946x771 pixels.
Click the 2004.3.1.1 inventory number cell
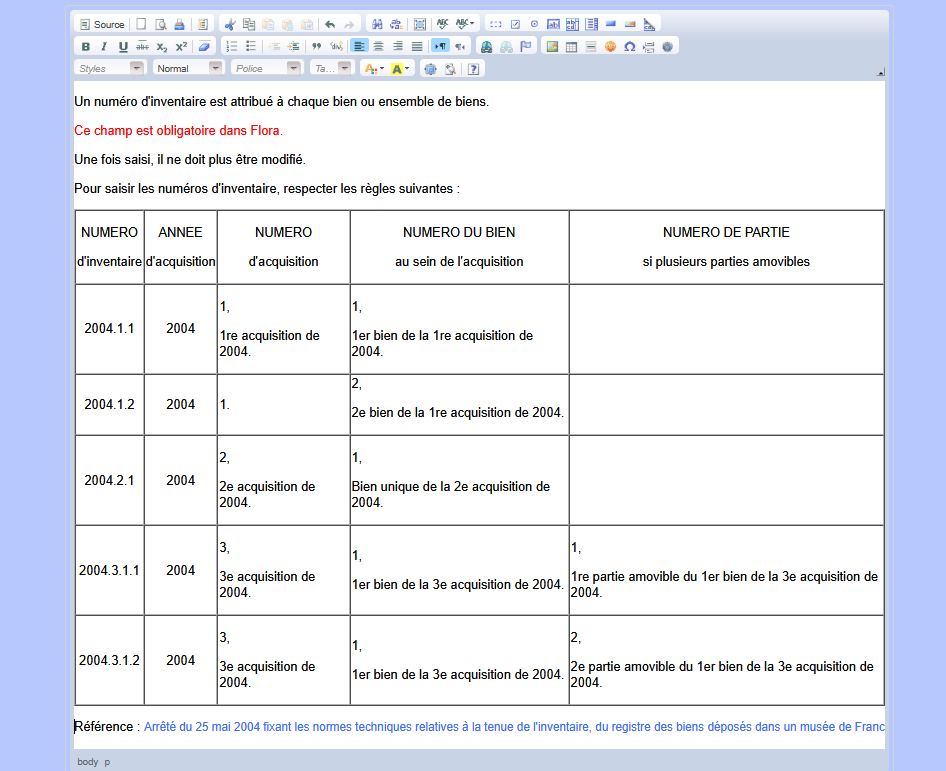coord(110,570)
